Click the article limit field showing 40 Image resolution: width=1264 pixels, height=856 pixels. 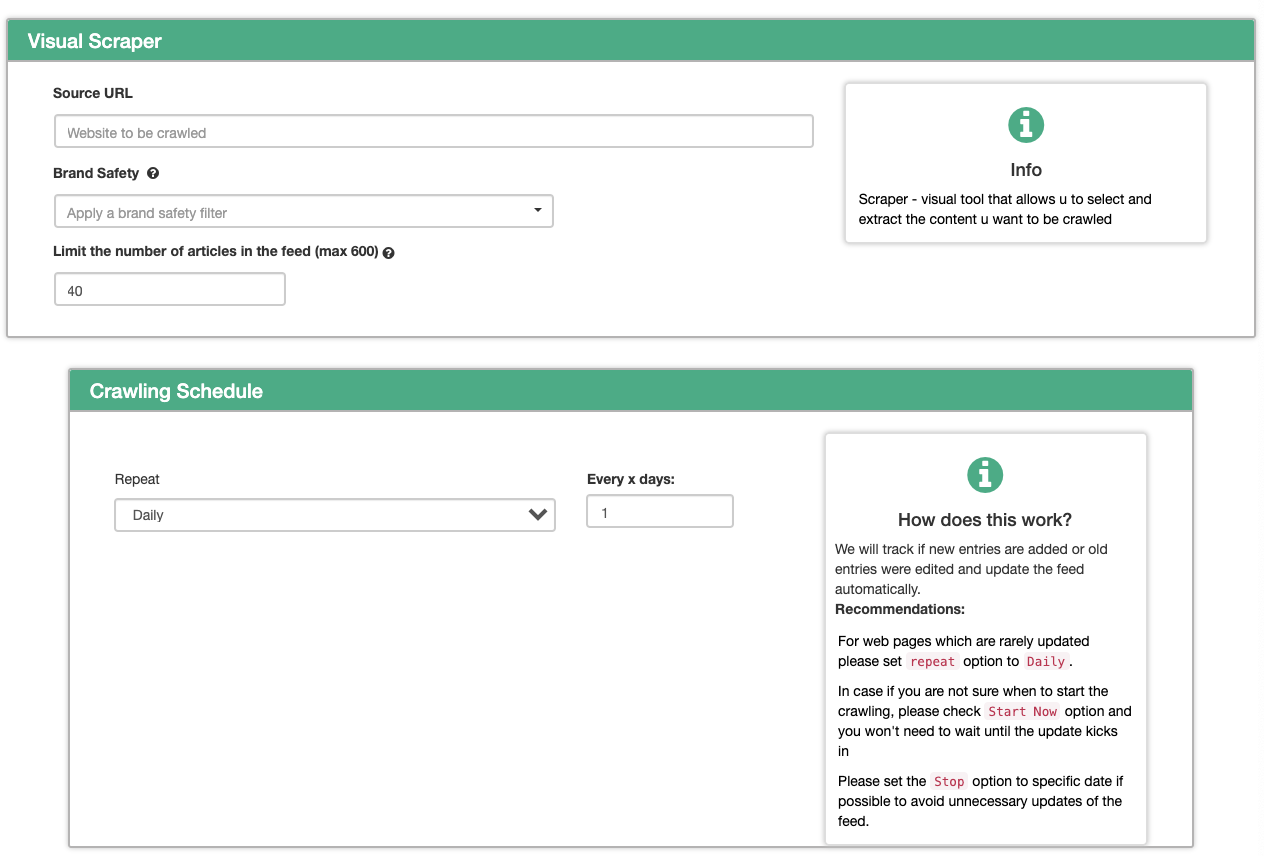click(169, 290)
